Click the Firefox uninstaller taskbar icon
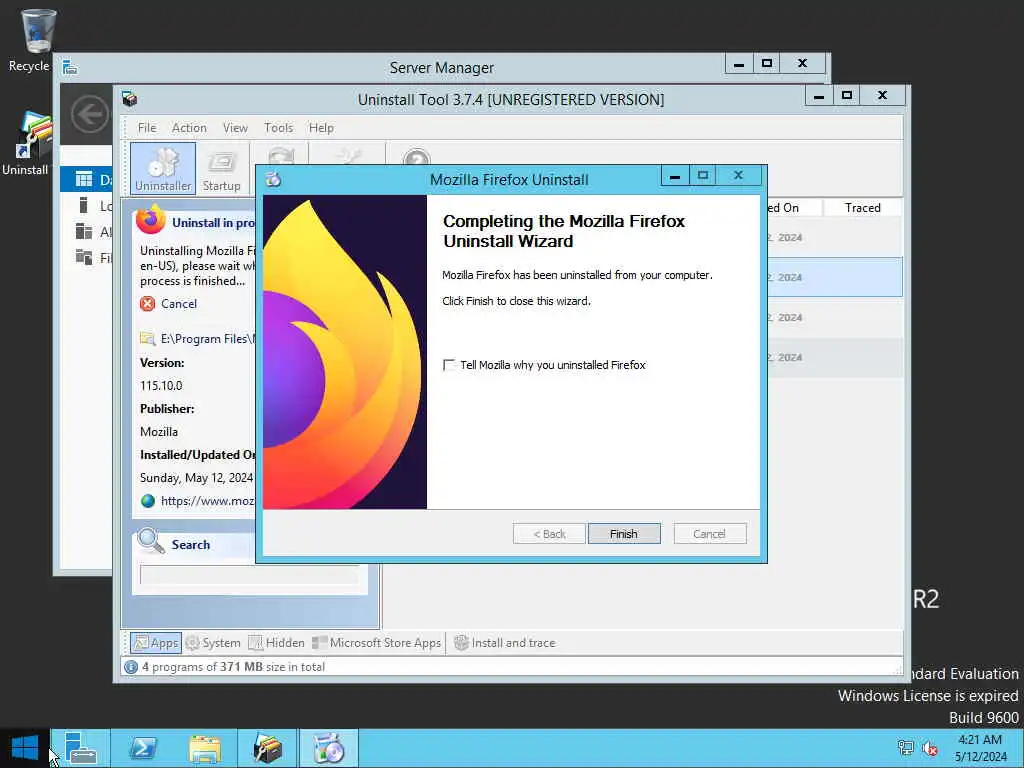The height and width of the screenshot is (768, 1024). (328, 748)
